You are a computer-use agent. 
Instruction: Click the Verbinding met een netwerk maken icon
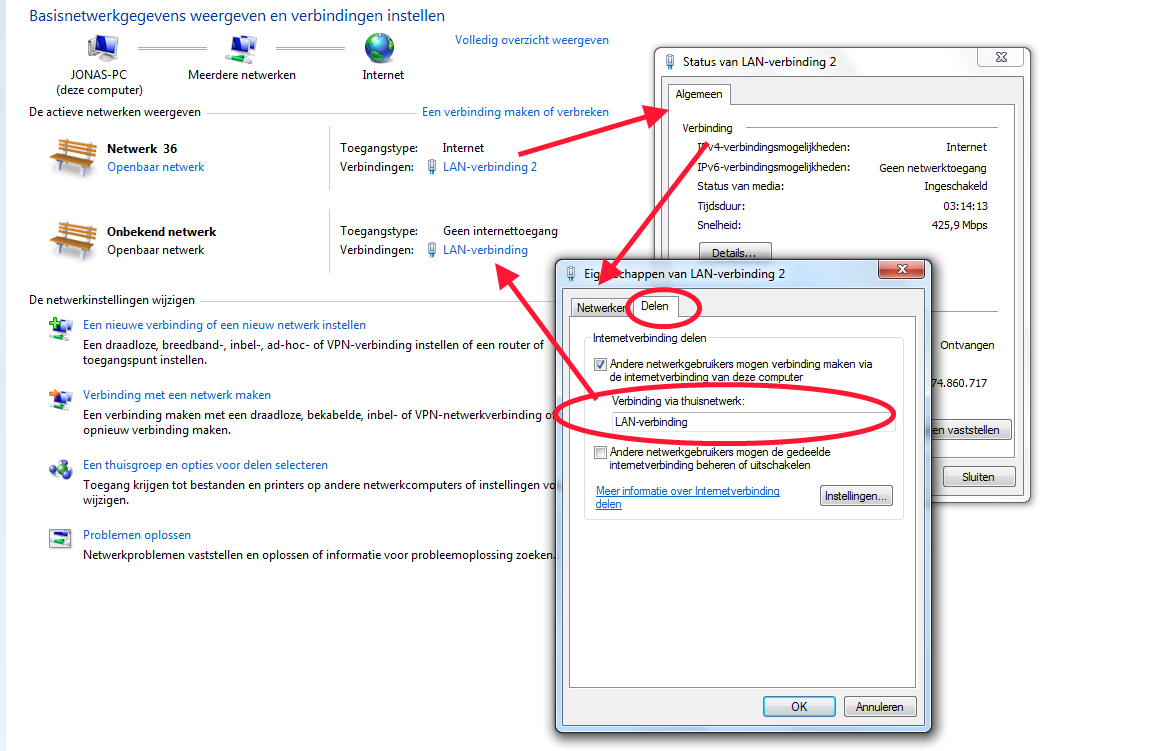(60, 399)
